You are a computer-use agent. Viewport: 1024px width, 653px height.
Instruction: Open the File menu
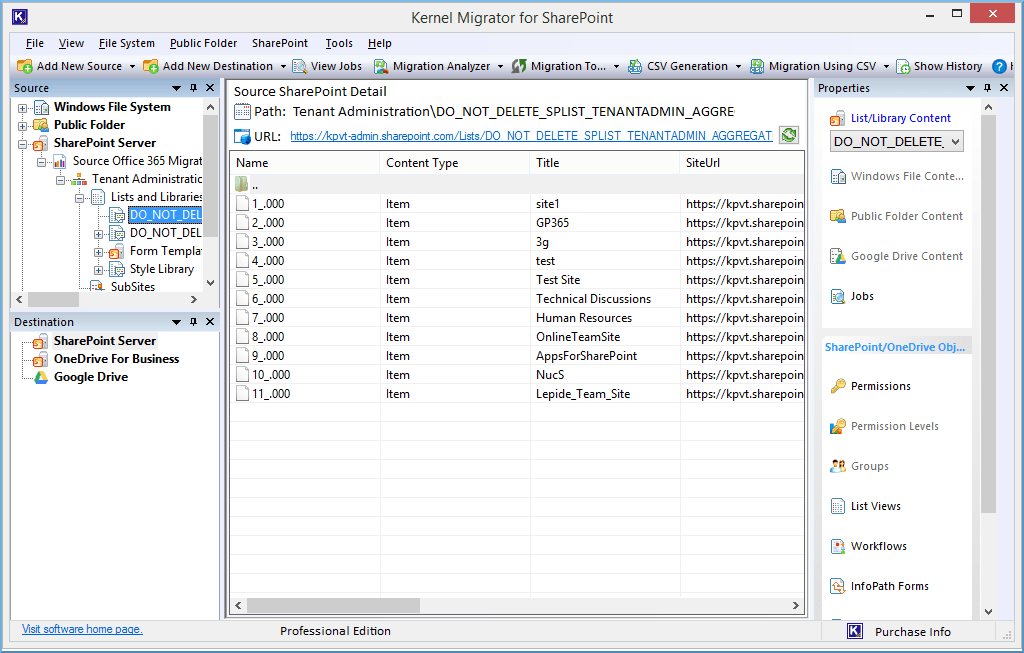(35, 43)
